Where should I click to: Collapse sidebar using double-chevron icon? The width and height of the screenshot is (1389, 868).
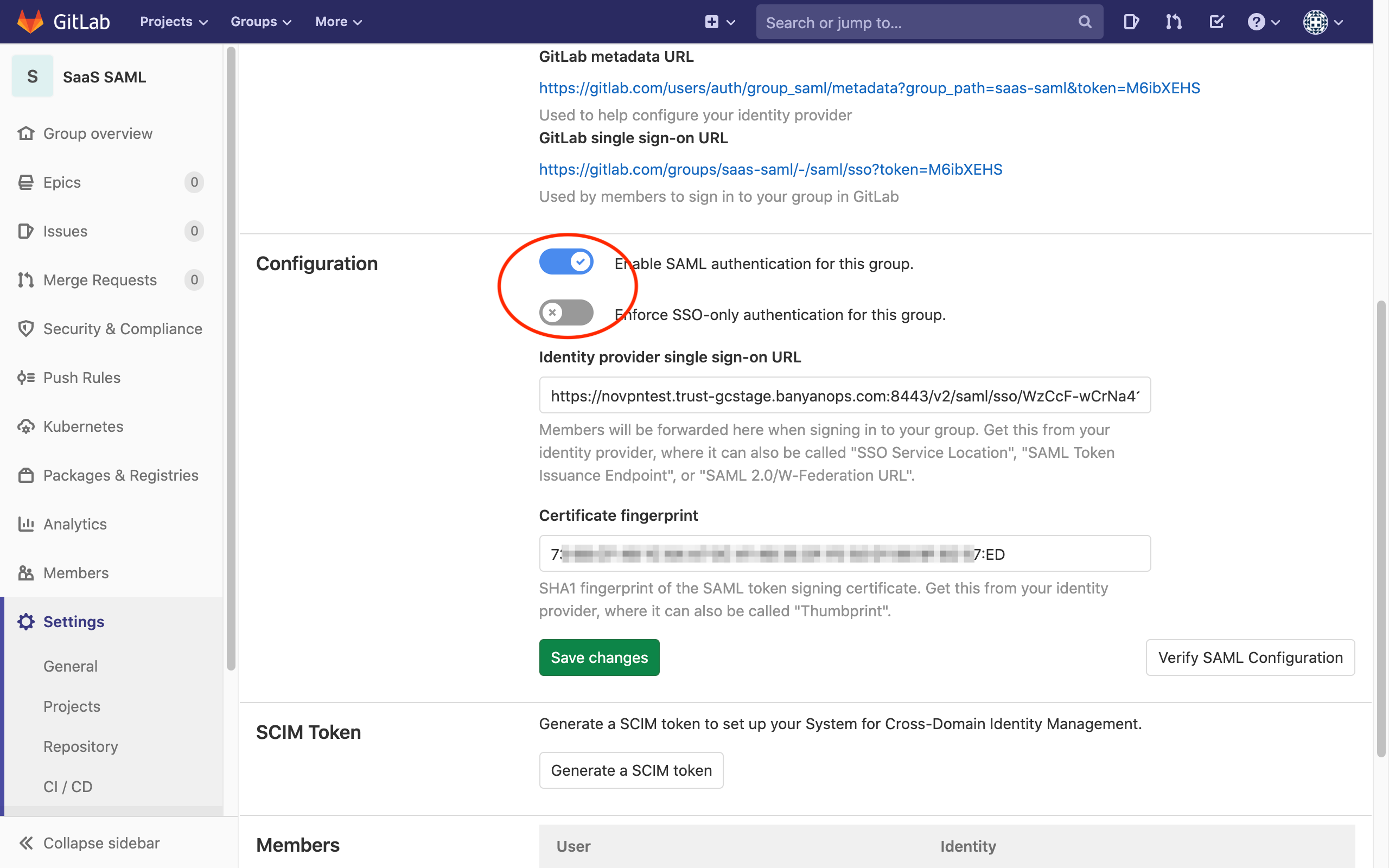[x=26, y=842]
